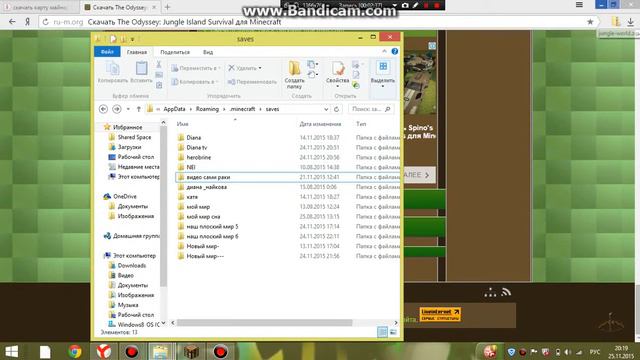Image resolution: width=640 pixels, height=360 pixels.
Task: Click the Тип column header
Action: [361, 124]
